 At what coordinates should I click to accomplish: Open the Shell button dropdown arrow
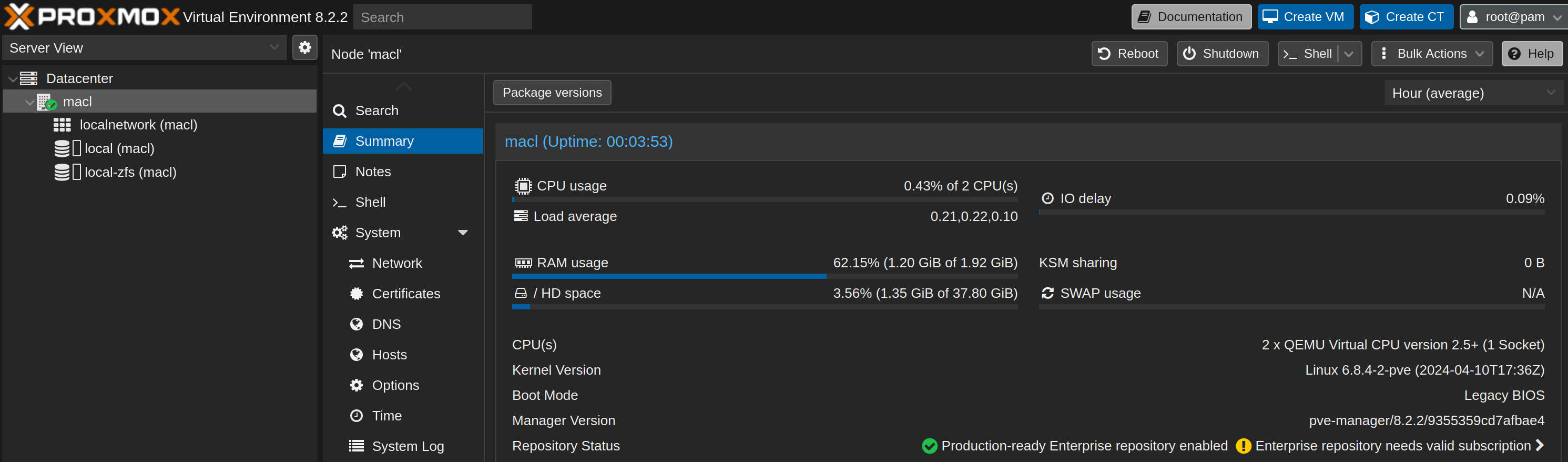coord(1349,54)
